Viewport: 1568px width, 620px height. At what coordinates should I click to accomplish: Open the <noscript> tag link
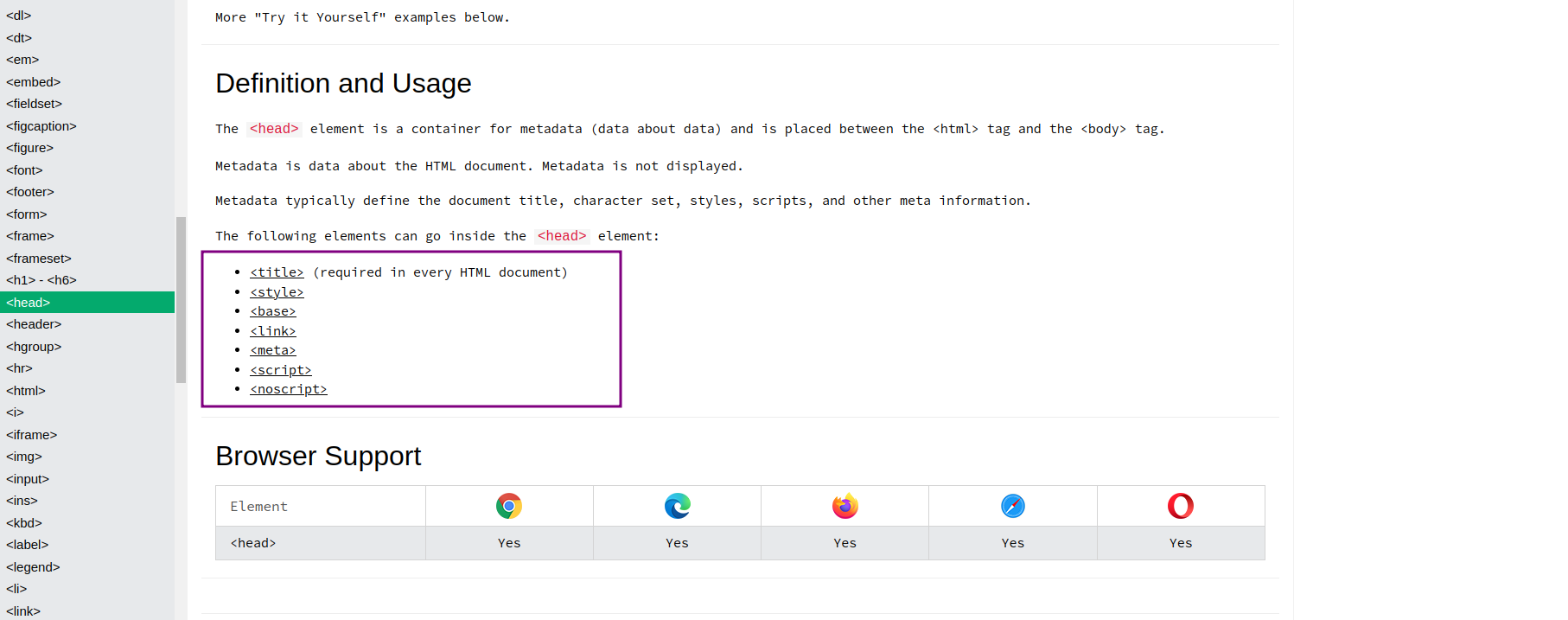click(289, 389)
